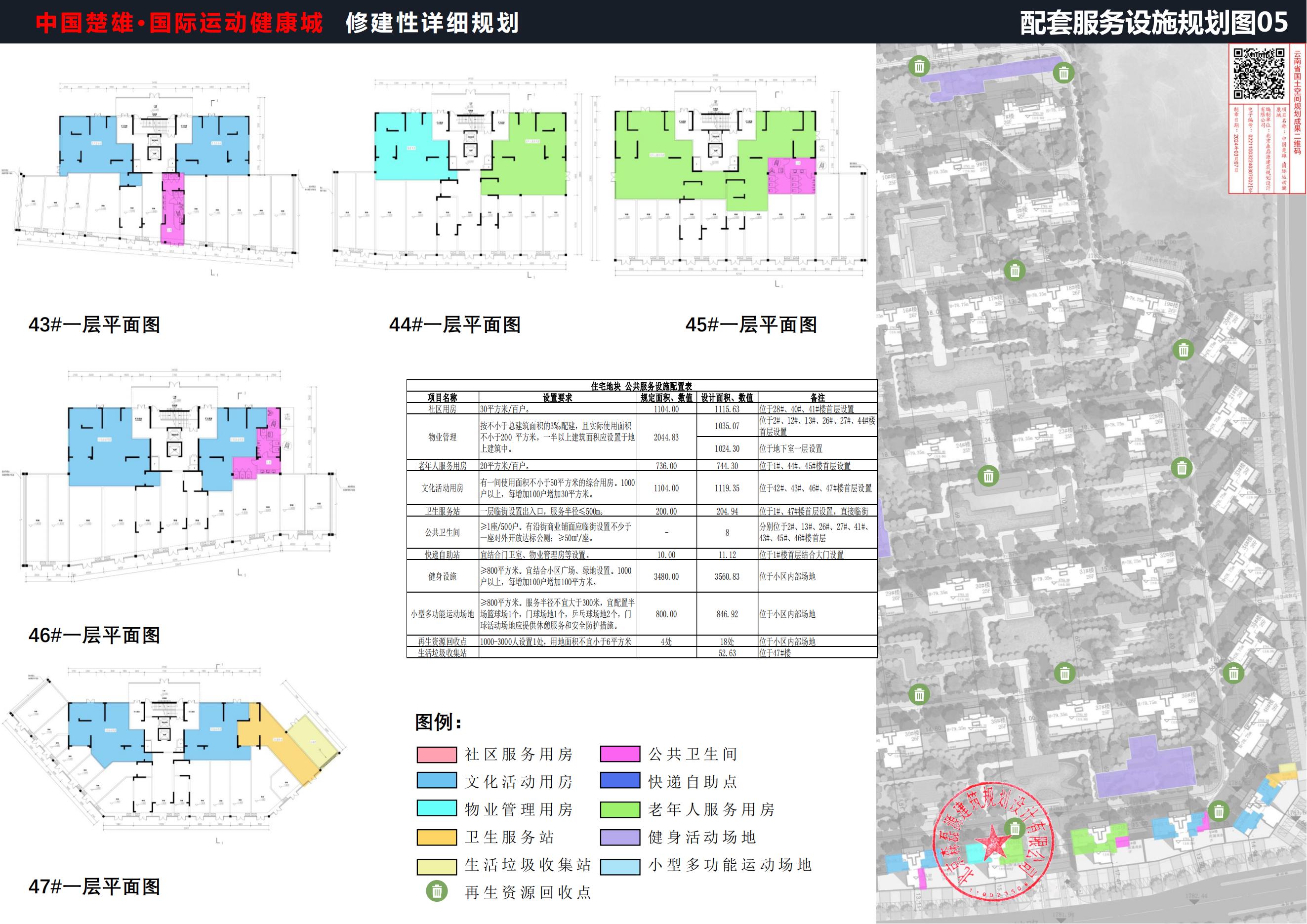Select the 物业管理用房 cyan legend swatch

pyautogui.click(x=437, y=808)
